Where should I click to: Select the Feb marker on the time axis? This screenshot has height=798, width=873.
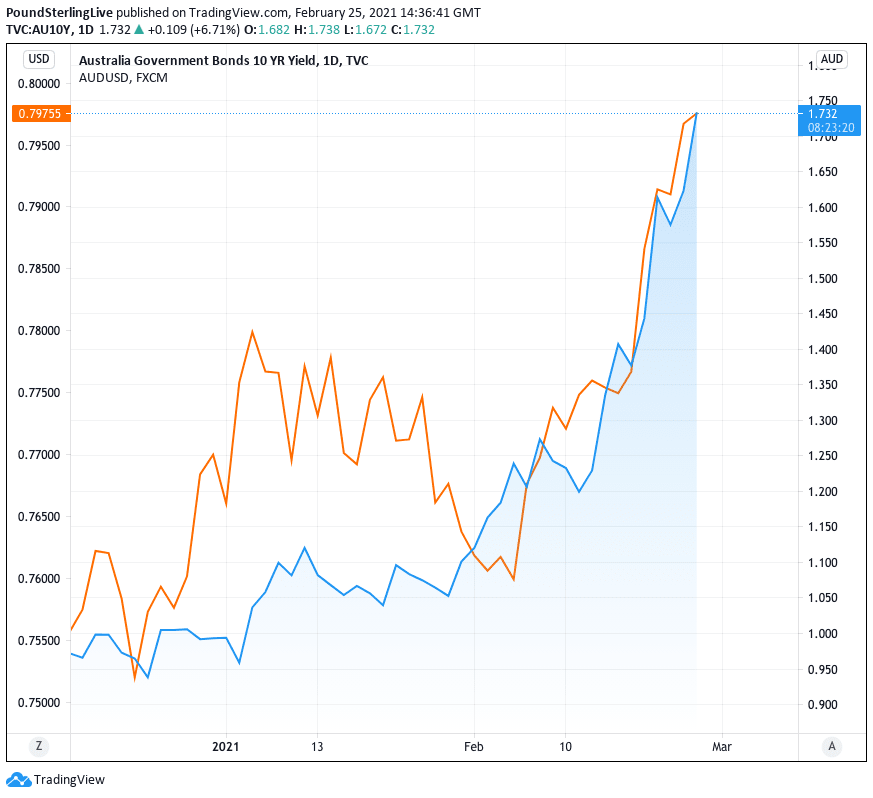pyautogui.click(x=474, y=746)
